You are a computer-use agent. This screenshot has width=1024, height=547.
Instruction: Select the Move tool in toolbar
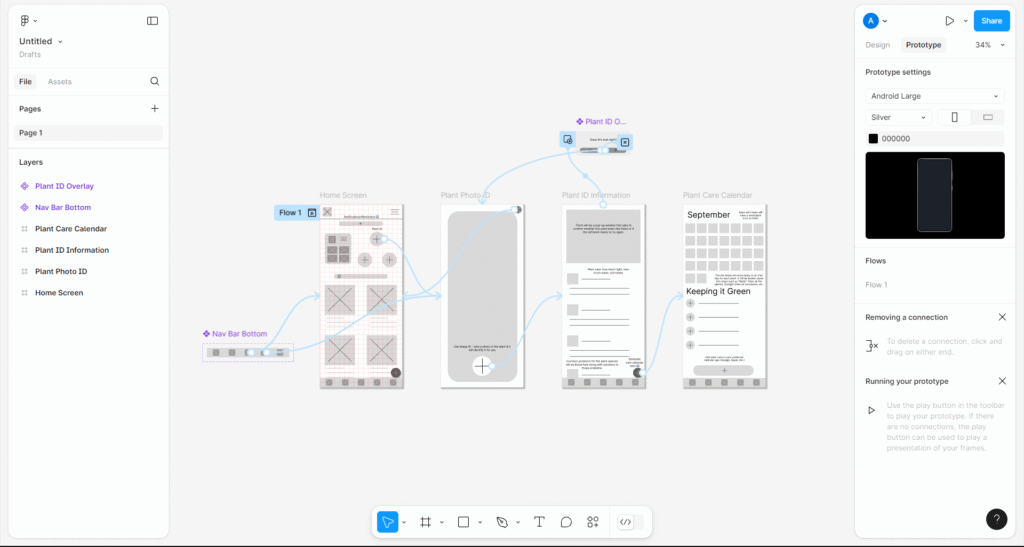coord(387,522)
